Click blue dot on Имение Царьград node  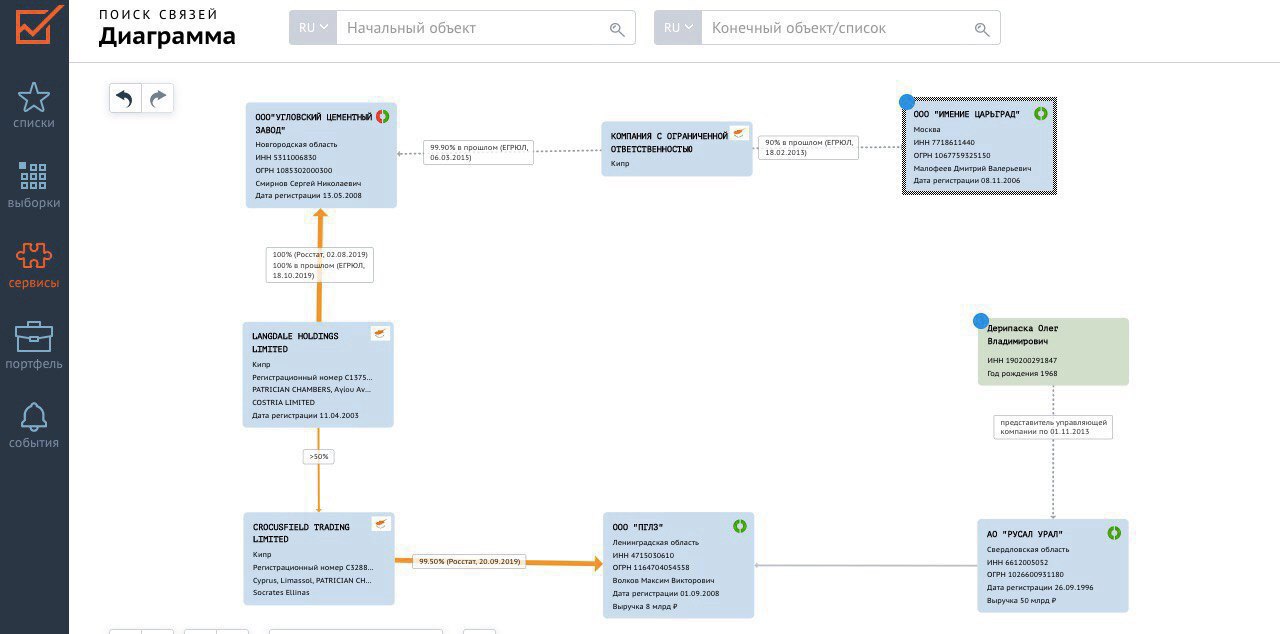pos(906,102)
